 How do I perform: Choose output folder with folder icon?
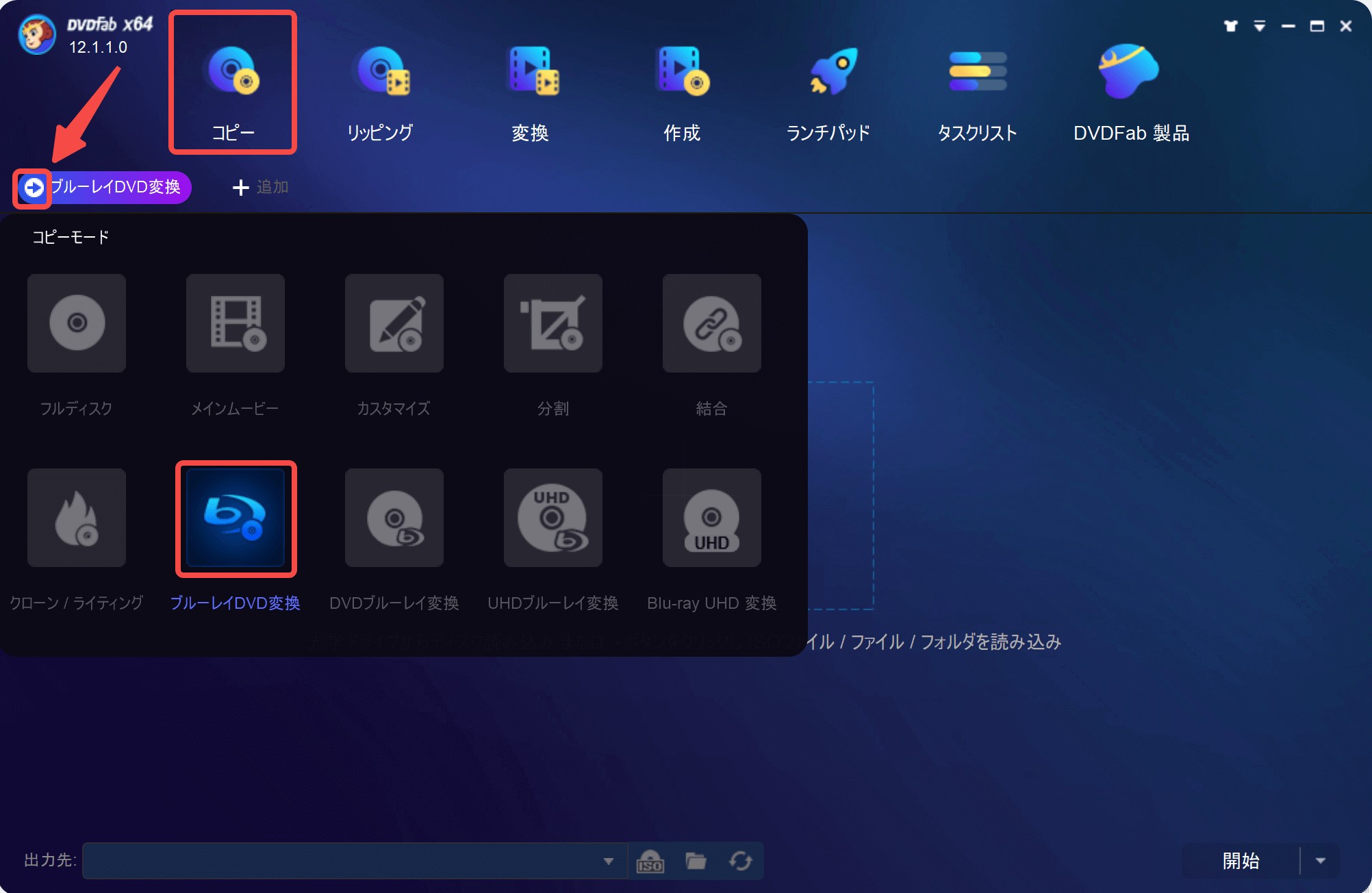point(696,861)
